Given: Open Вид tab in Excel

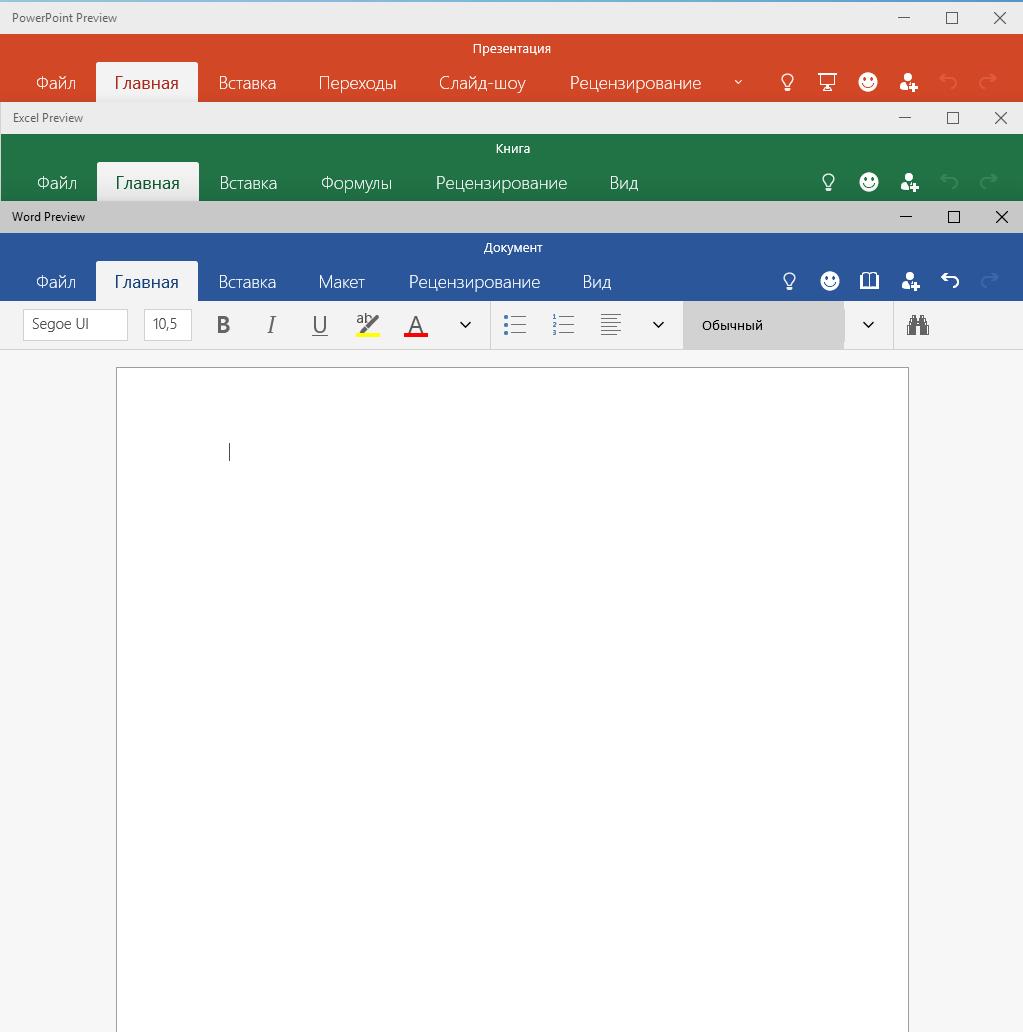Looking at the screenshot, I should point(623,183).
